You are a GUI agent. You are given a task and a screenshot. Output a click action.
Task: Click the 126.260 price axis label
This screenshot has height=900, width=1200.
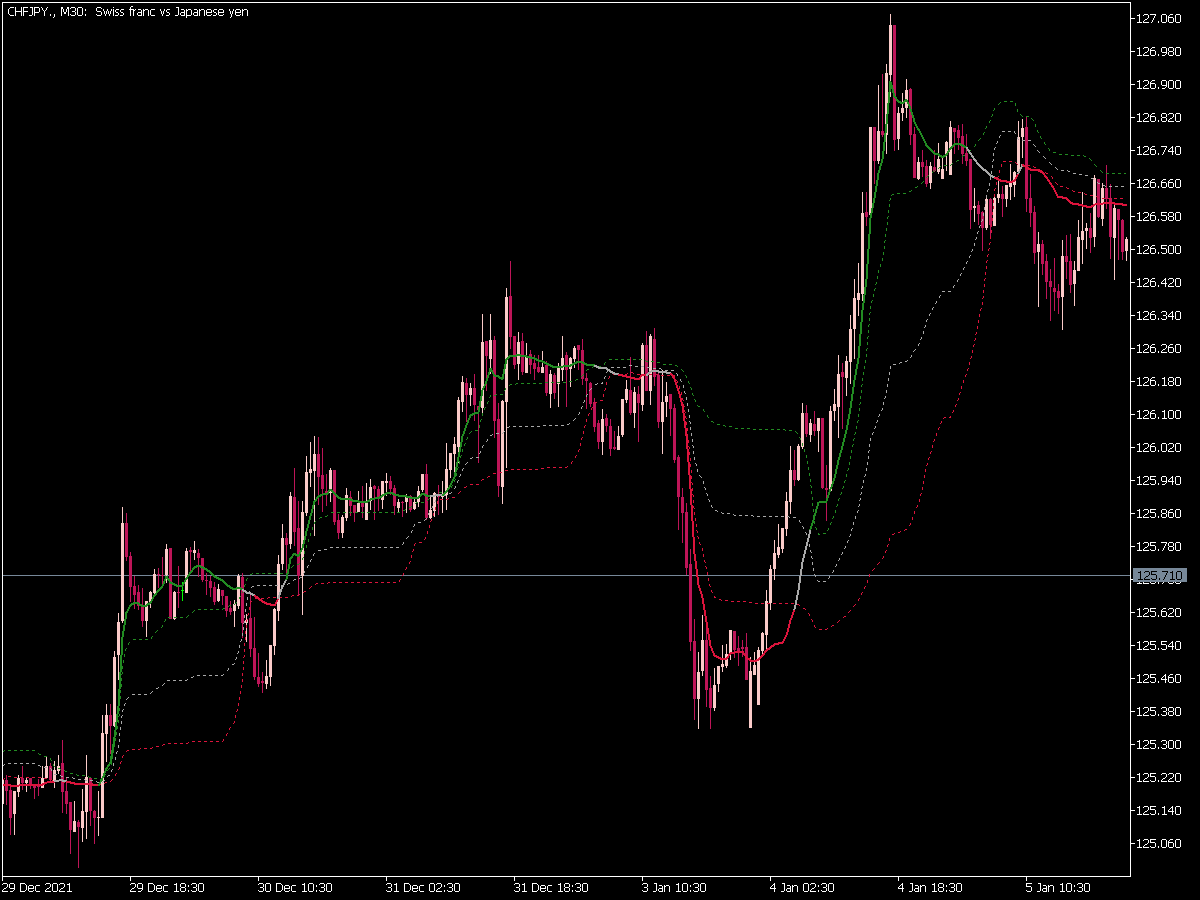click(1158, 349)
